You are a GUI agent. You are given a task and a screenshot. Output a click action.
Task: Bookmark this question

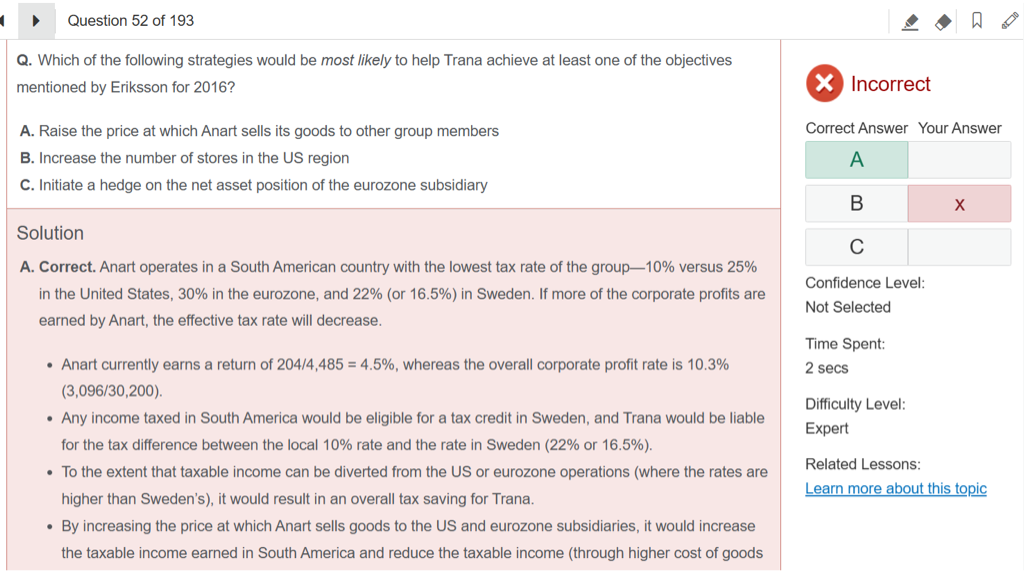[x=977, y=21]
